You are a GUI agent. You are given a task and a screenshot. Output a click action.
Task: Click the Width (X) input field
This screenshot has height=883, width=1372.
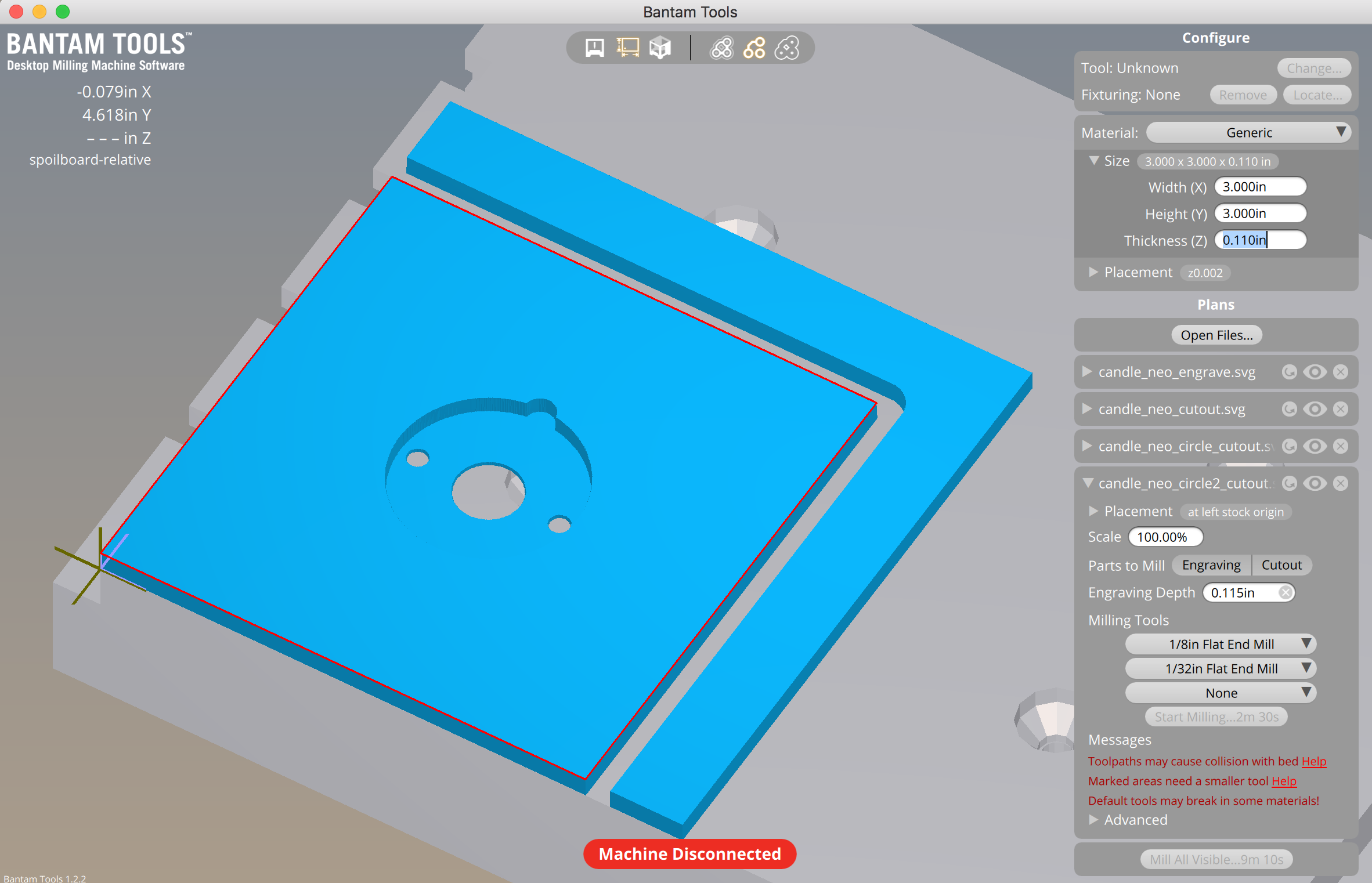click(1259, 187)
